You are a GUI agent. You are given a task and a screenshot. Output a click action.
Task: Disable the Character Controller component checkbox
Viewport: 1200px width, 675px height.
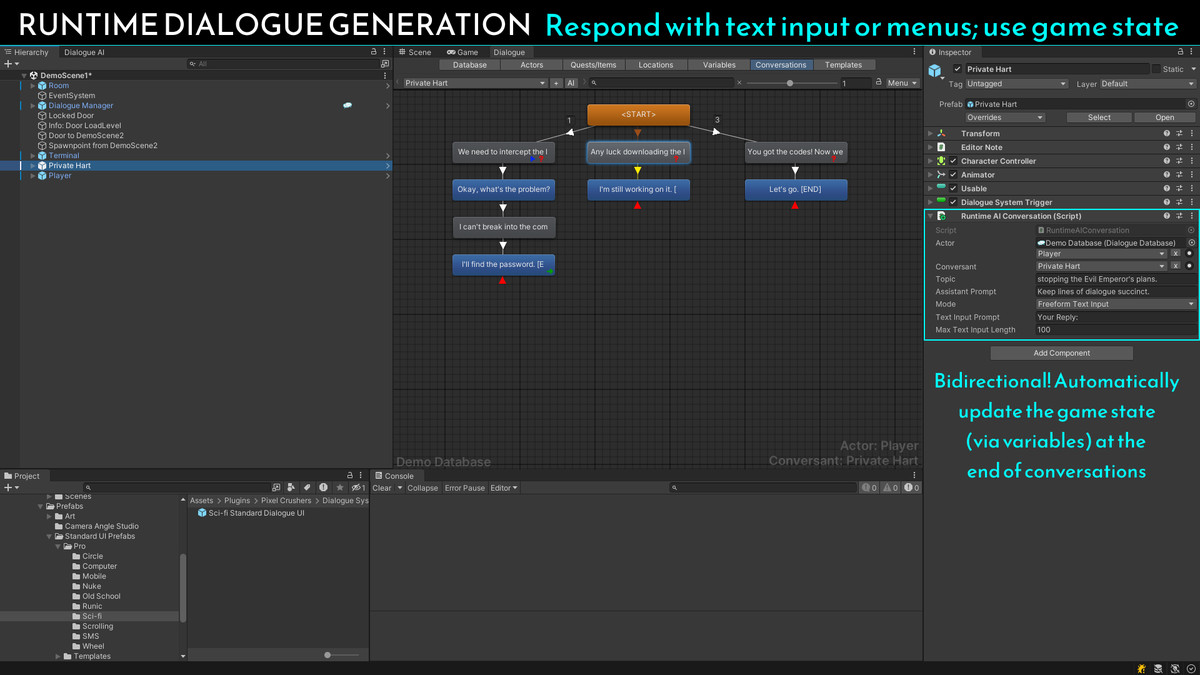tap(953, 161)
